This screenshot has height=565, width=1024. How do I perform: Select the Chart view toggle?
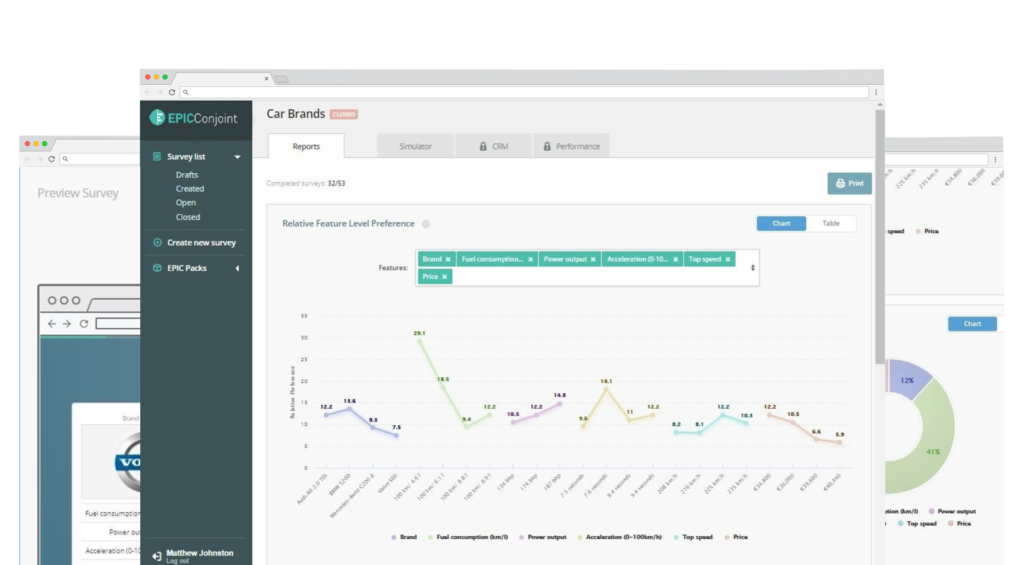coord(781,223)
